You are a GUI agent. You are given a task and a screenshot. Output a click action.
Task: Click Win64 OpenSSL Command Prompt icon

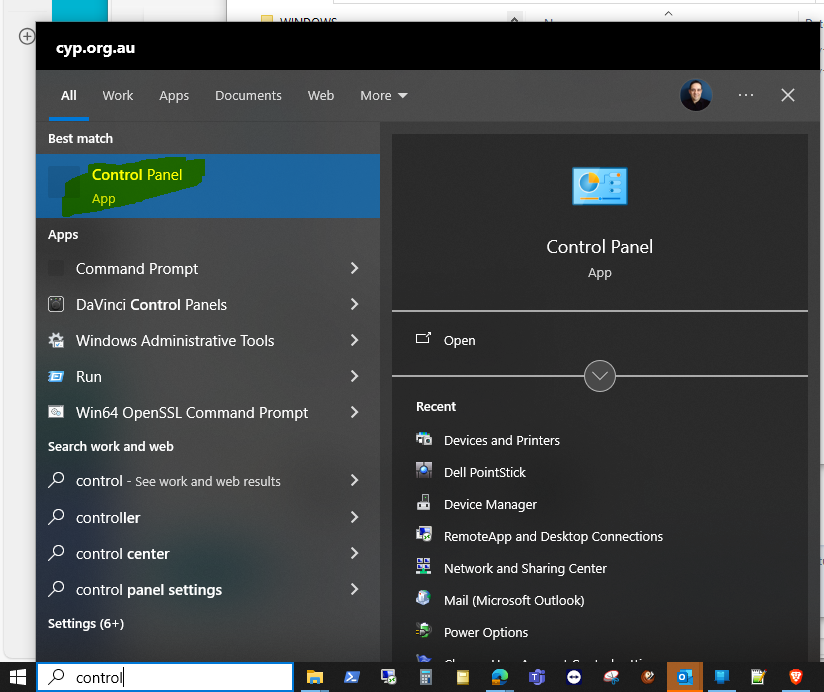click(56, 412)
